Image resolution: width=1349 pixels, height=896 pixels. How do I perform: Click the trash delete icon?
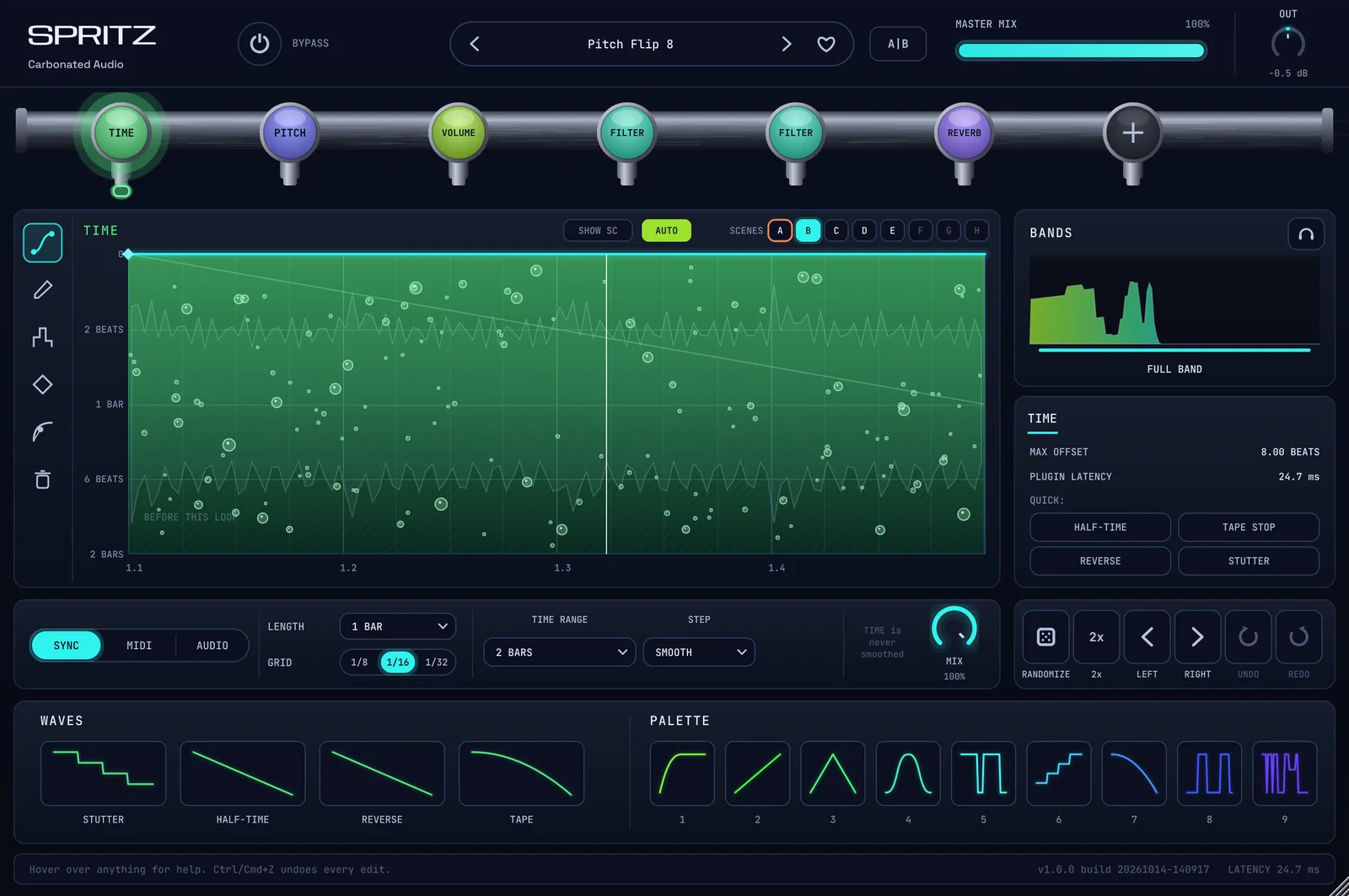[43, 480]
